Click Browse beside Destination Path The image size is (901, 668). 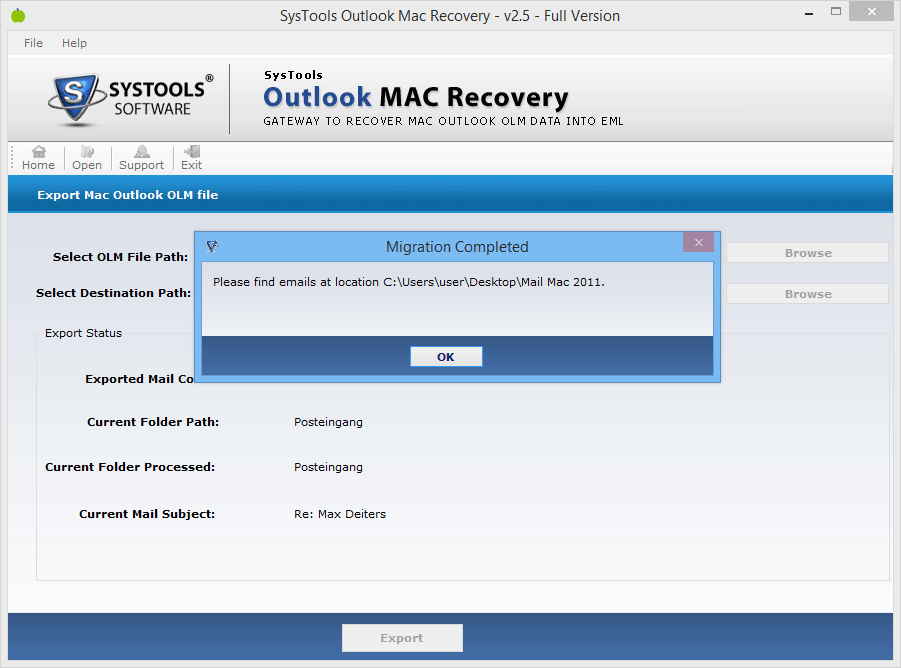[807, 294]
